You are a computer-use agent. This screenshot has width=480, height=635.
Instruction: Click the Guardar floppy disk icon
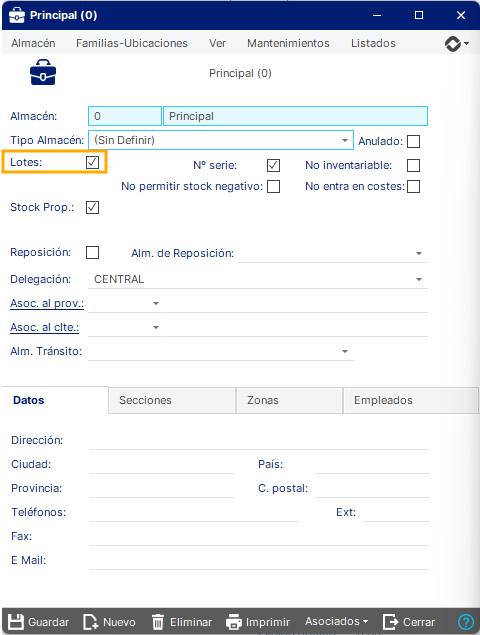(16, 622)
